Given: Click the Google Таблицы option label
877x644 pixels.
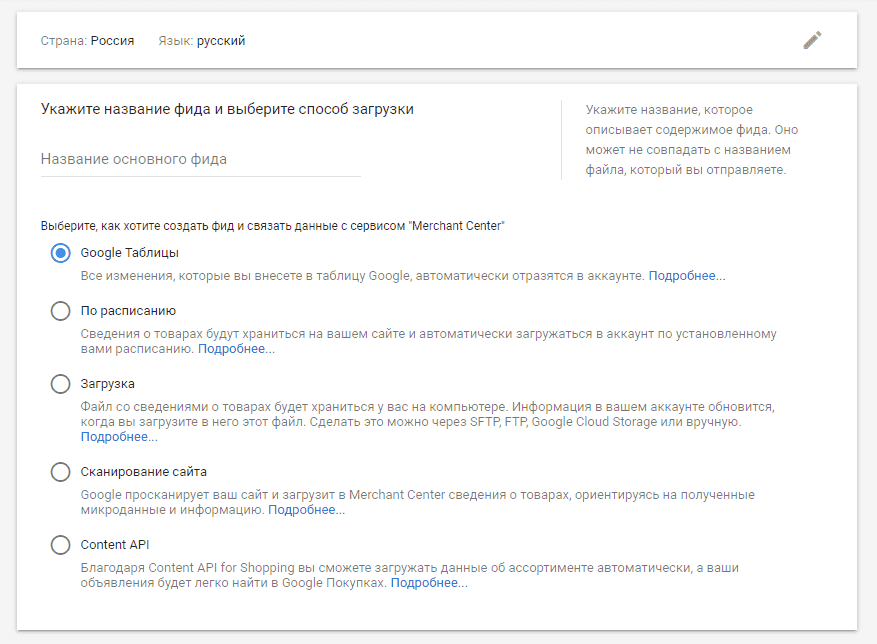Looking at the screenshot, I should click(130, 253).
